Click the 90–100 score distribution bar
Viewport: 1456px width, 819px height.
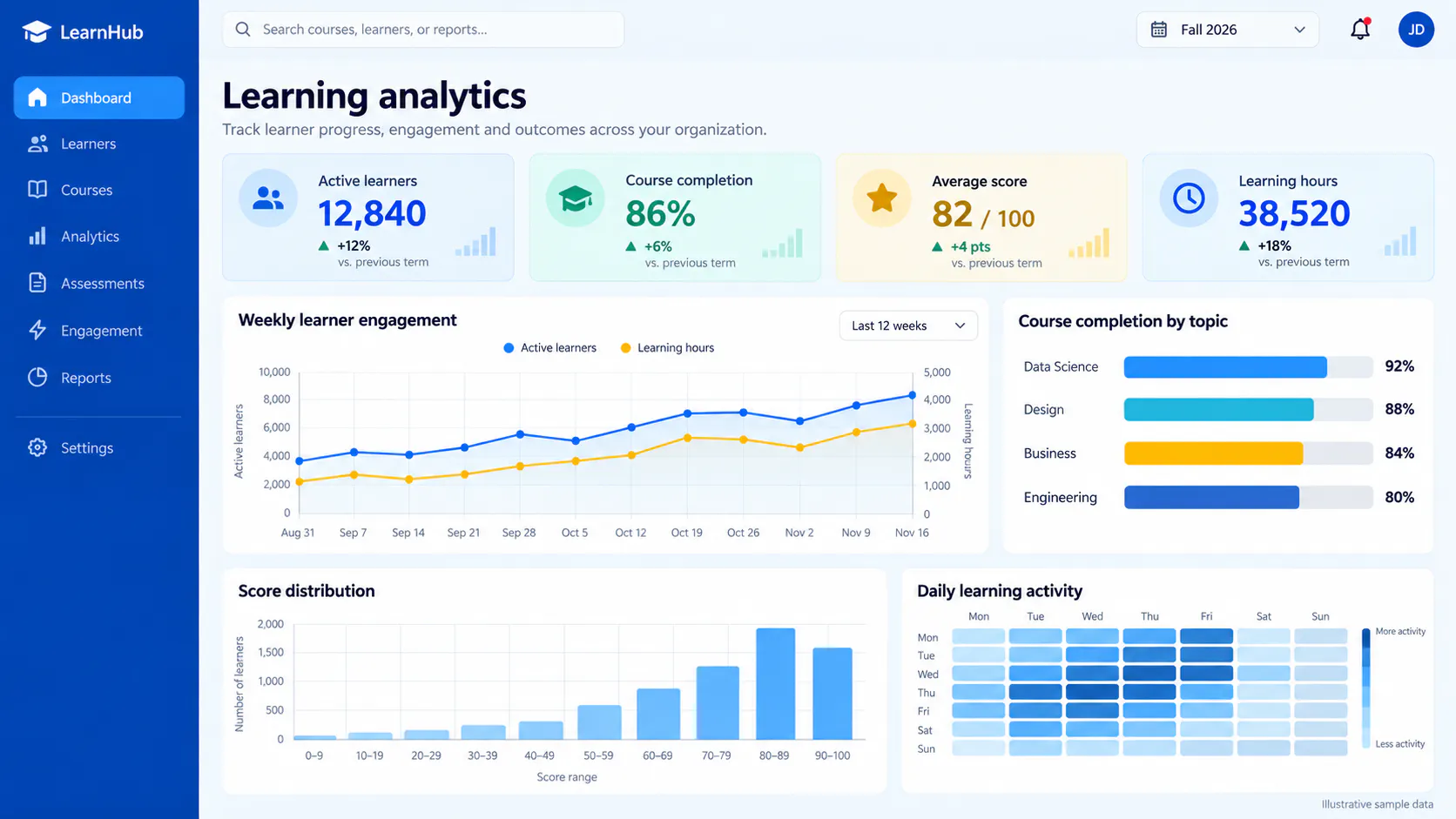coord(832,694)
